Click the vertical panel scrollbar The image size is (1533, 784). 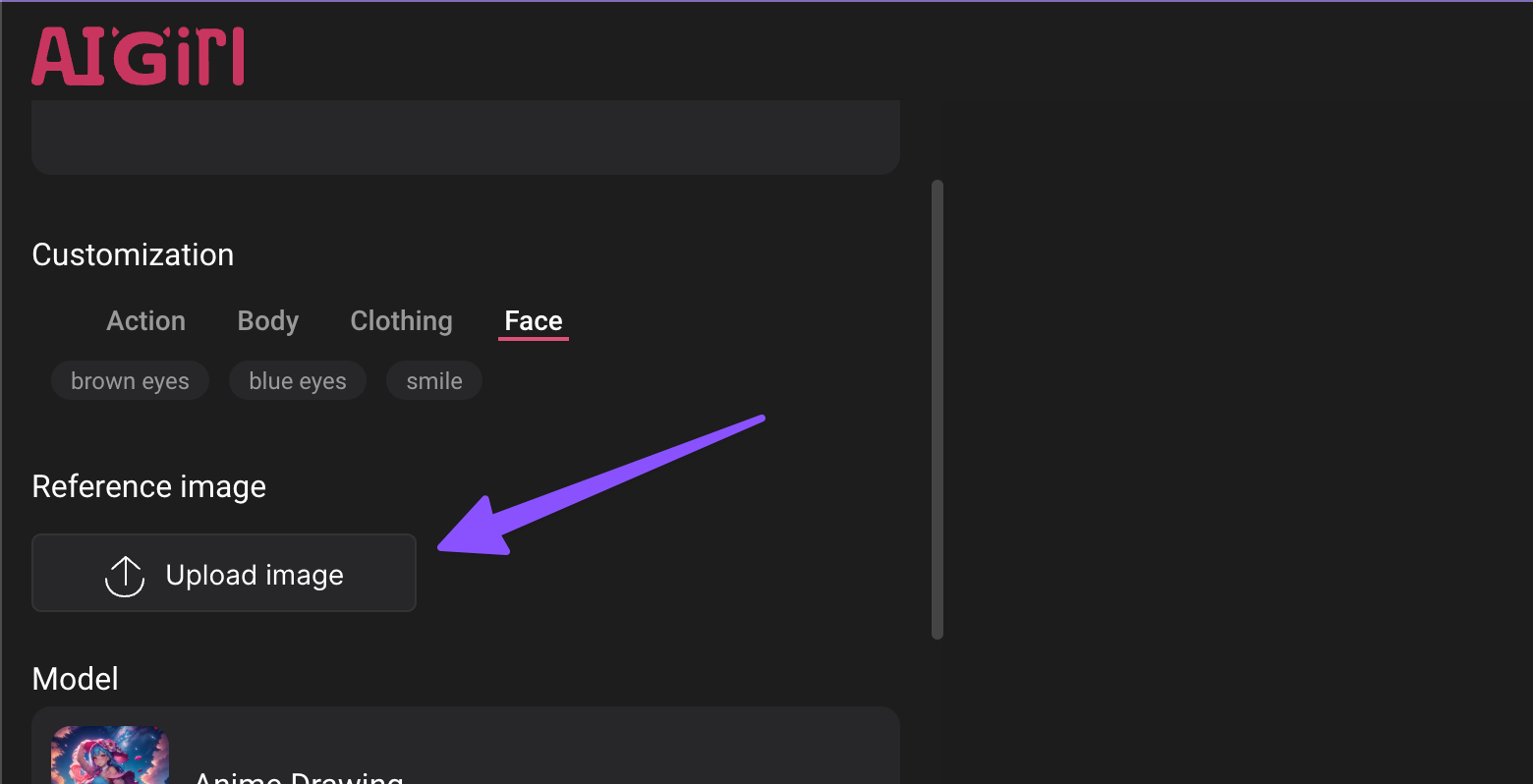coord(937,409)
